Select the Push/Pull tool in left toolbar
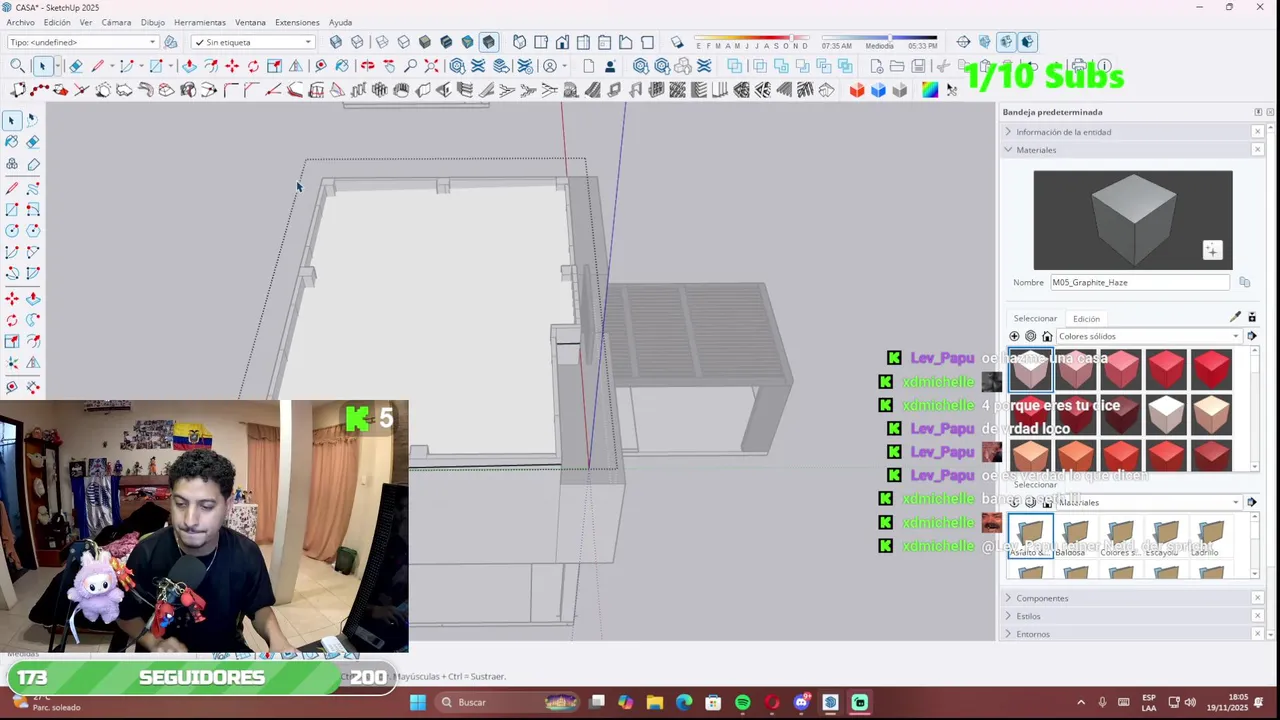Image resolution: width=1280 pixels, height=720 pixels. pos(32,298)
